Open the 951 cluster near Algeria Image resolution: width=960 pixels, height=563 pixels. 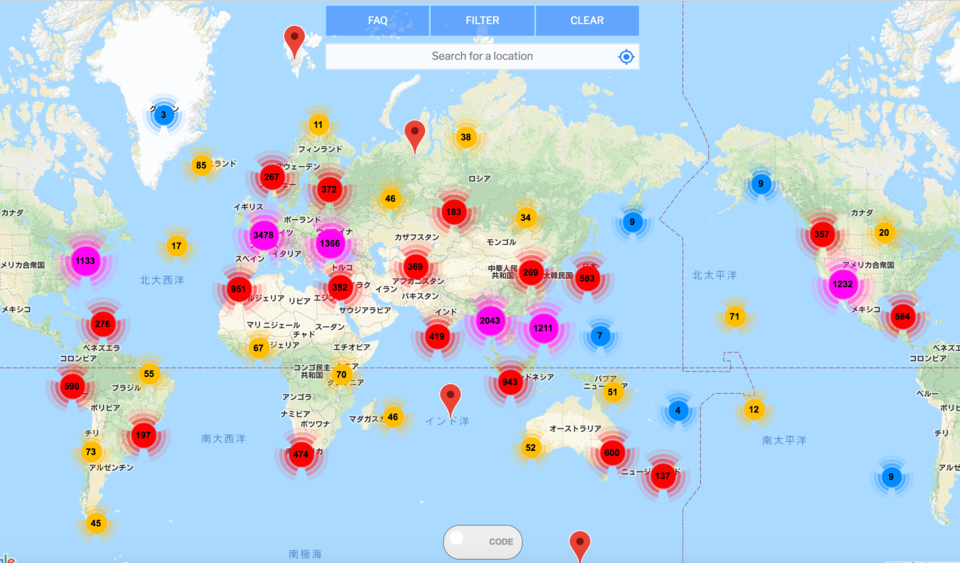pos(239,289)
